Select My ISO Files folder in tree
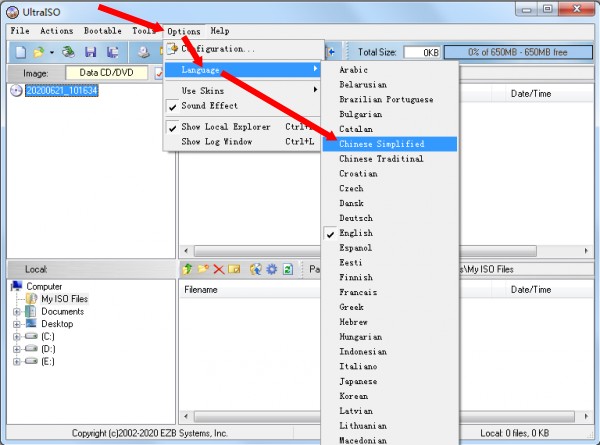Image resolution: width=600 pixels, height=445 pixels. (64, 298)
